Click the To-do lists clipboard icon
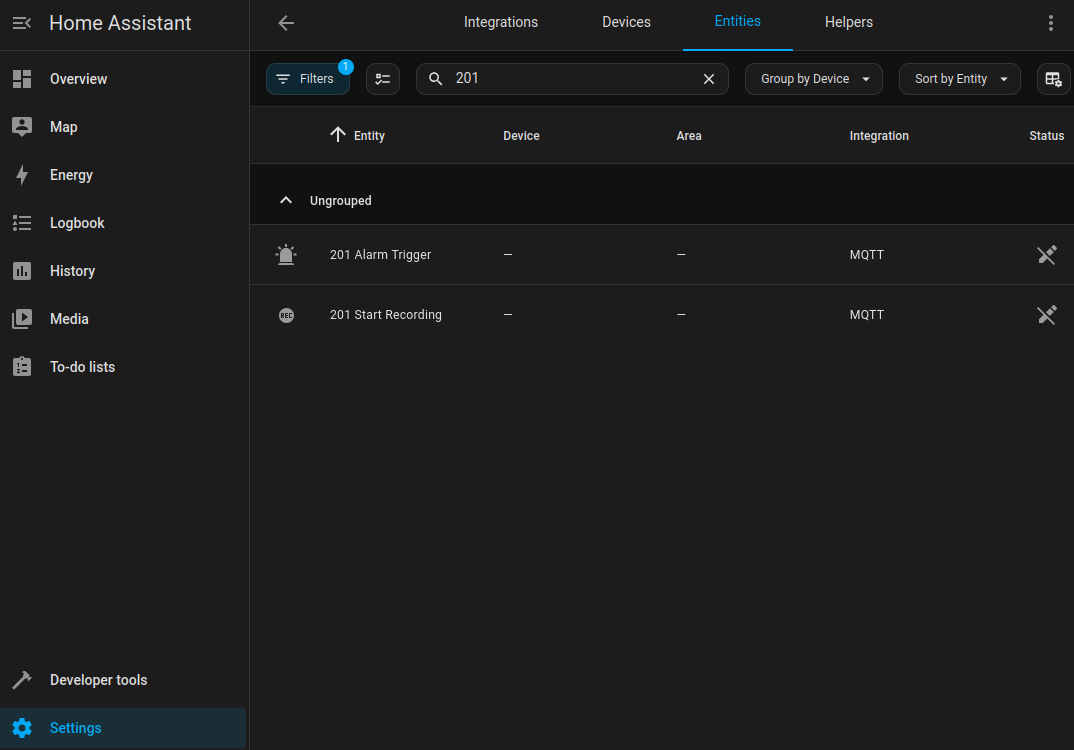Image resolution: width=1074 pixels, height=750 pixels. tap(22, 366)
